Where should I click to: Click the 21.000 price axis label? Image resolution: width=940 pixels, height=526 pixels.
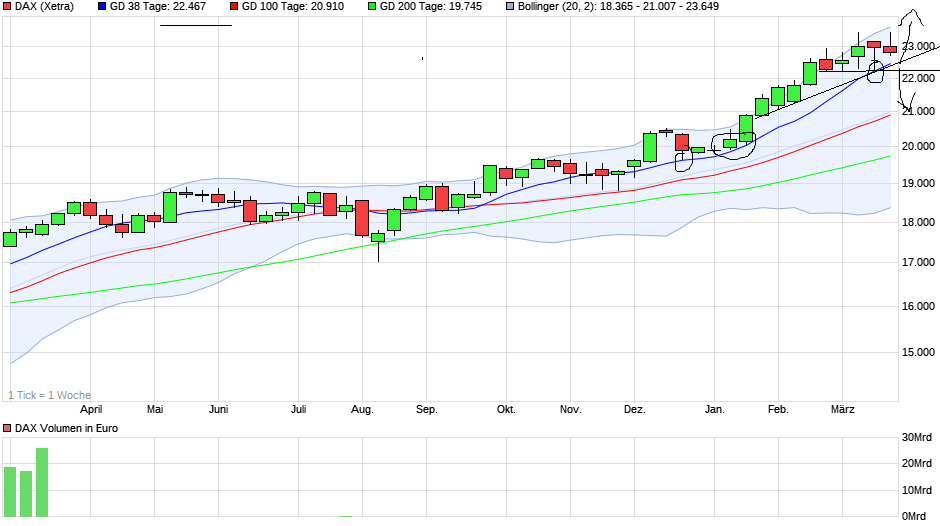pos(918,111)
